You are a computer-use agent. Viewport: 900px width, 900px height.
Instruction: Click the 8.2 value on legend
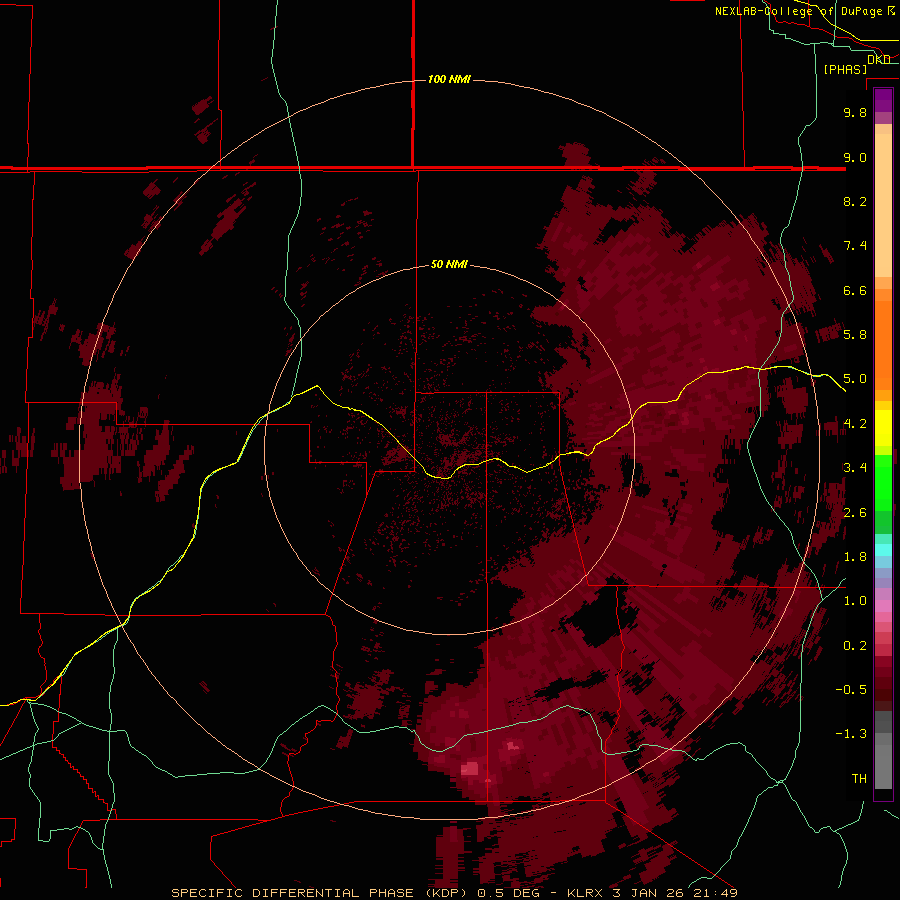pyautogui.click(x=855, y=201)
